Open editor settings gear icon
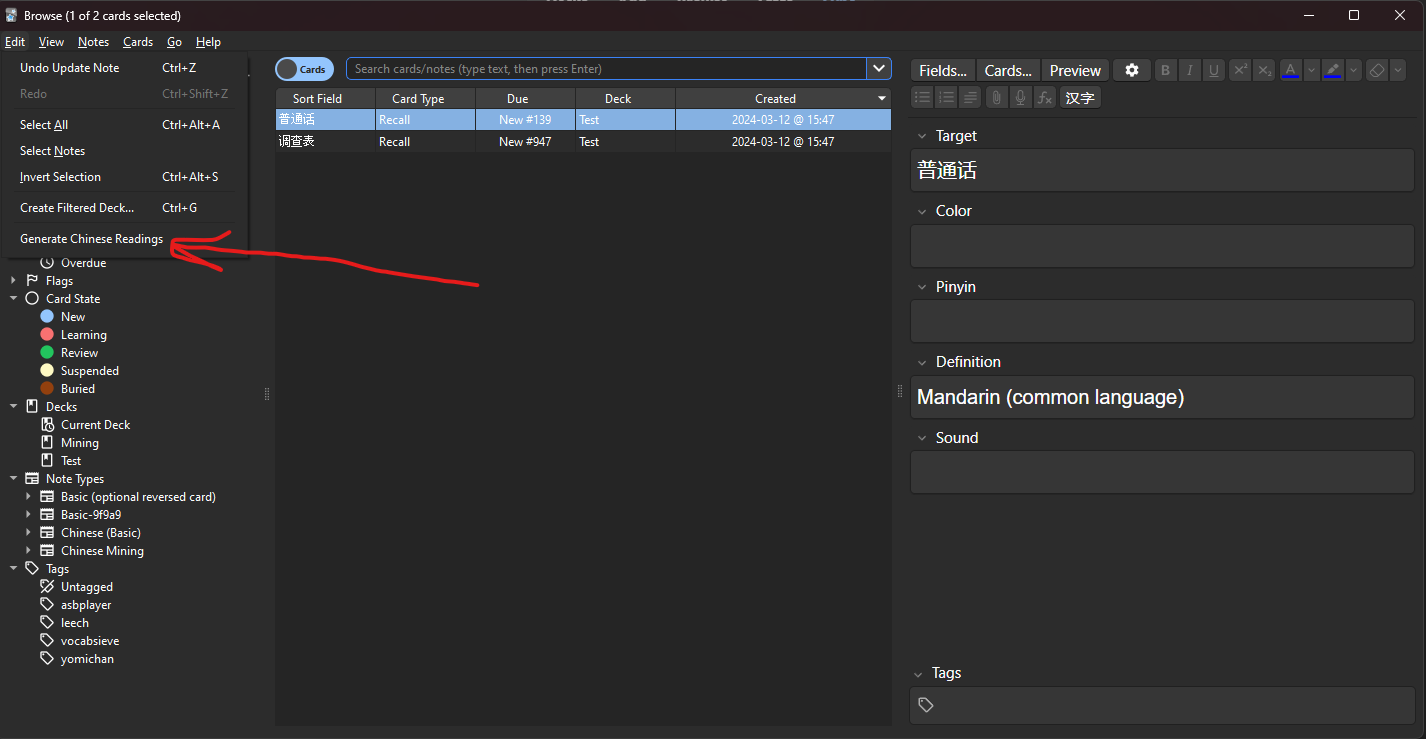The height and width of the screenshot is (739, 1426). 1132,70
